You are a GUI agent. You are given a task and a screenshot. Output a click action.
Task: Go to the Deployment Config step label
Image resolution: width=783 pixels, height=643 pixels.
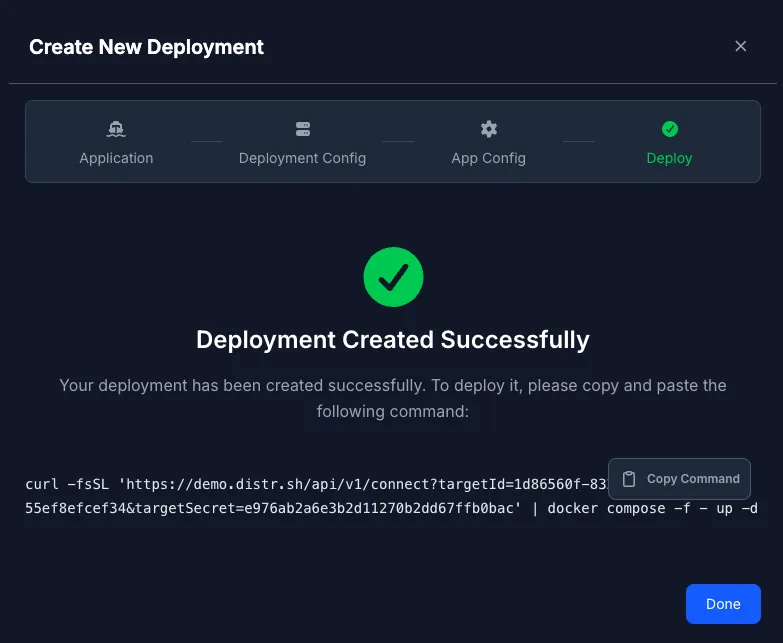click(302, 158)
